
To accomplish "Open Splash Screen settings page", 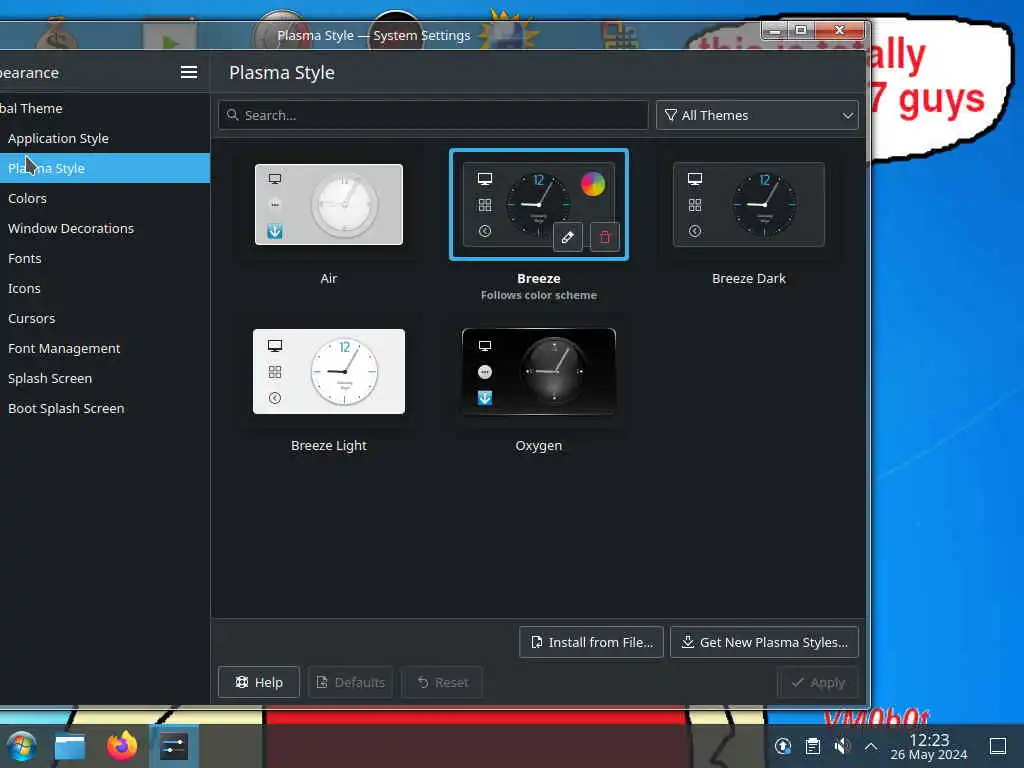I will click(x=104, y=379).
